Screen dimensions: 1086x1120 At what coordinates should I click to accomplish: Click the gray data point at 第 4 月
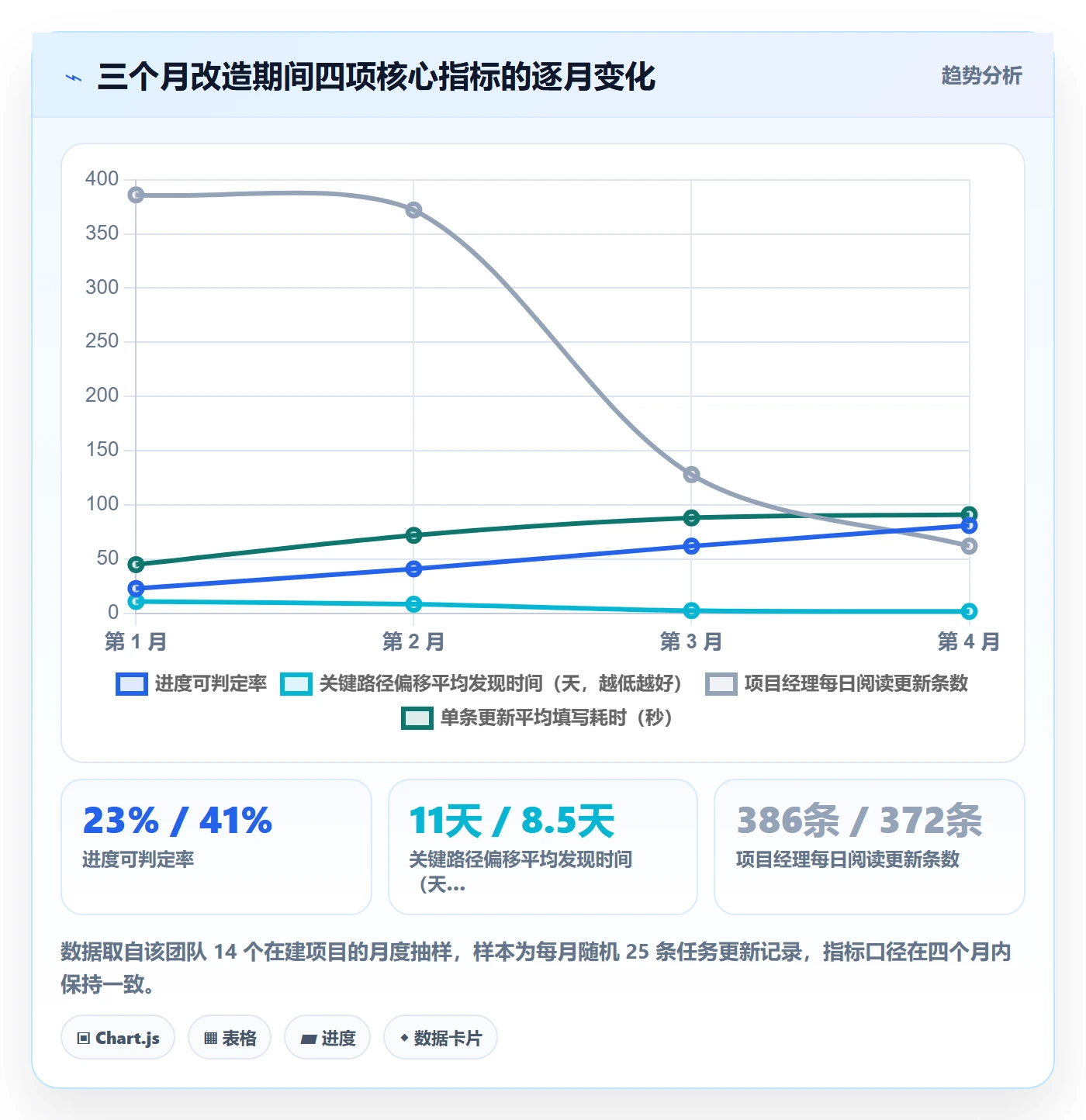pos(969,546)
